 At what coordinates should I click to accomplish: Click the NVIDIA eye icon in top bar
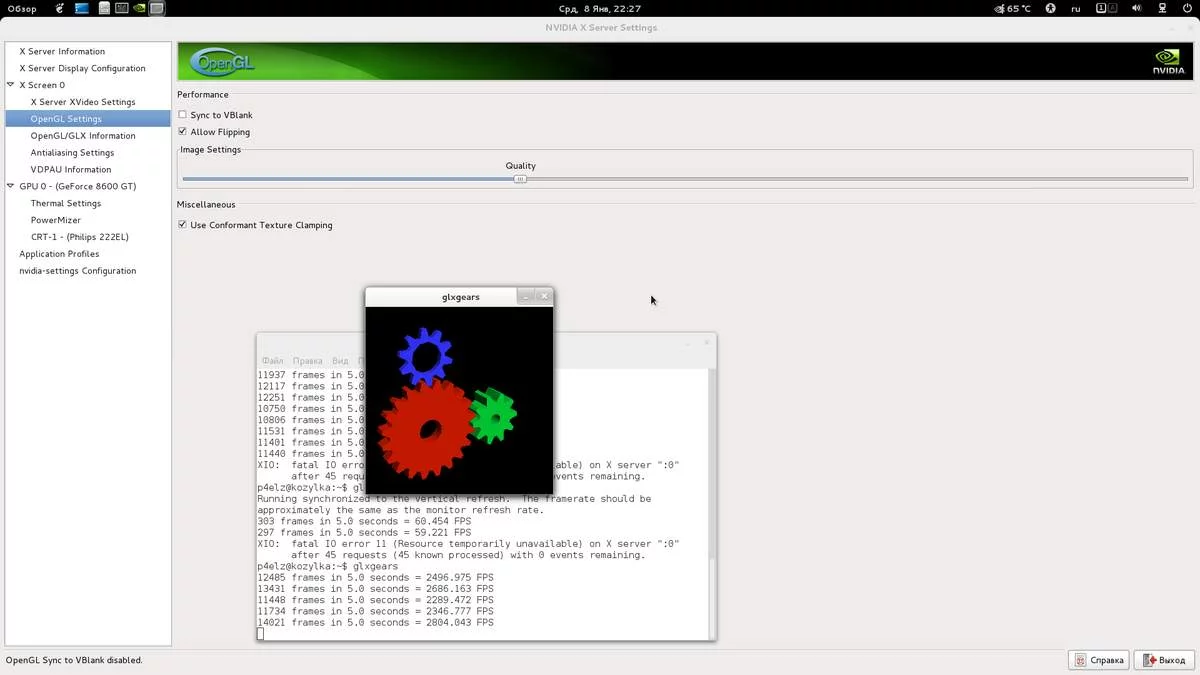139,8
